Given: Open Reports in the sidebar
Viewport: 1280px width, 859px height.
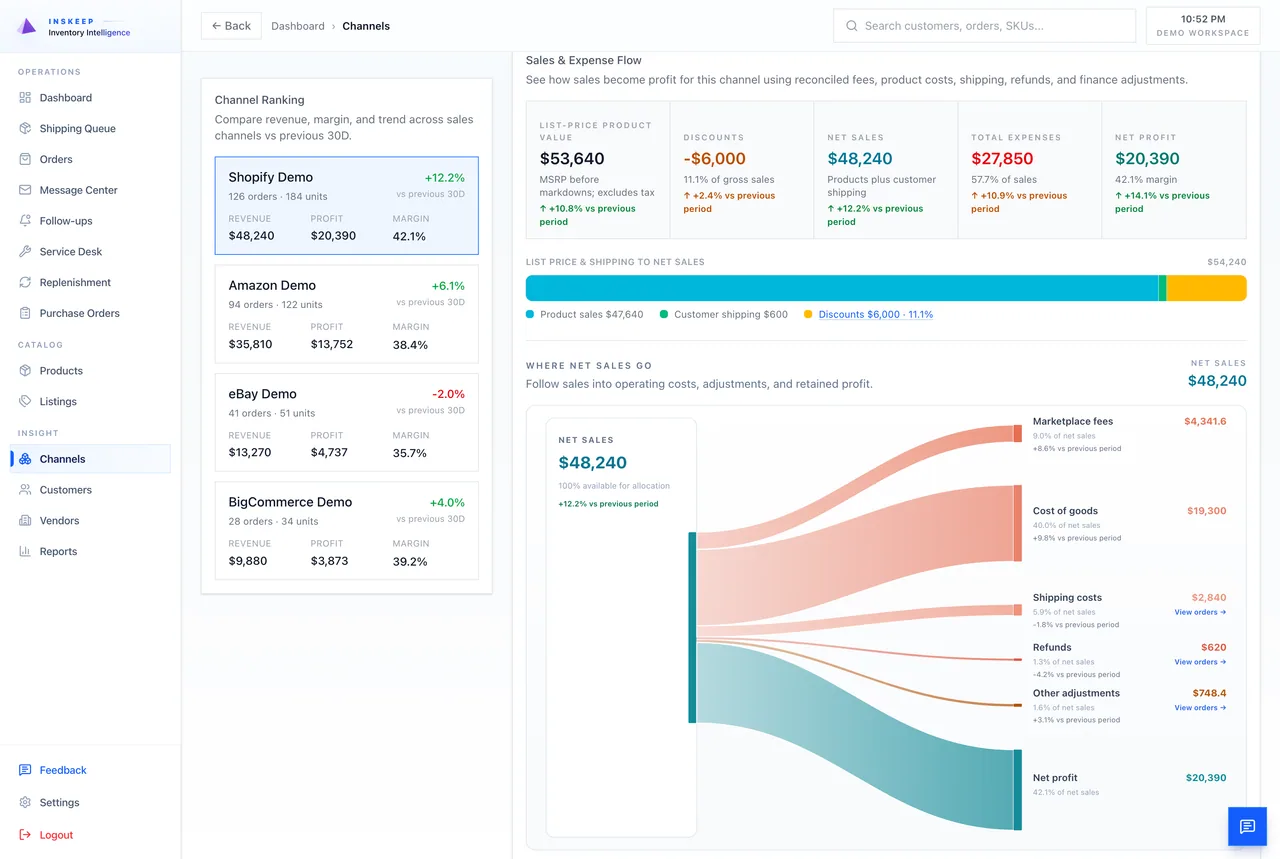Looking at the screenshot, I should click(90, 551).
